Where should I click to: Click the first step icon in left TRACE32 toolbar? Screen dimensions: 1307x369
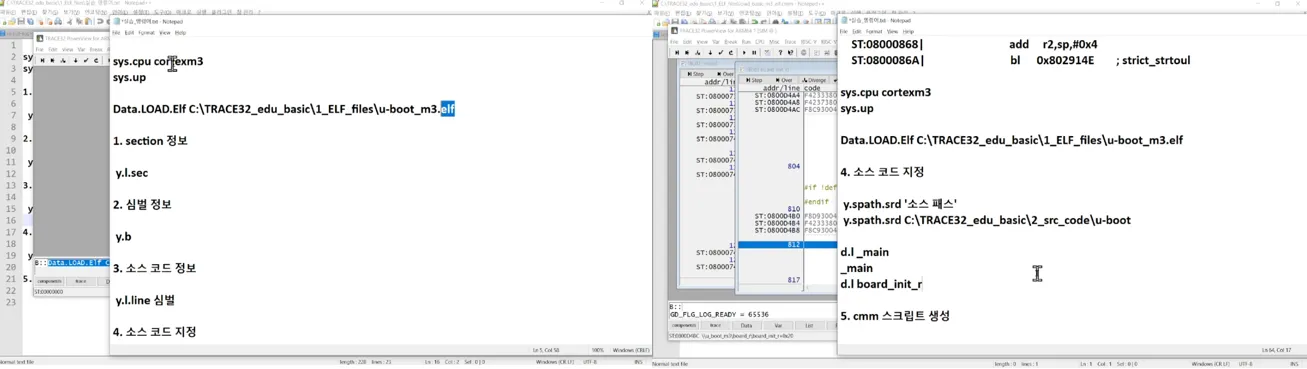point(43,60)
